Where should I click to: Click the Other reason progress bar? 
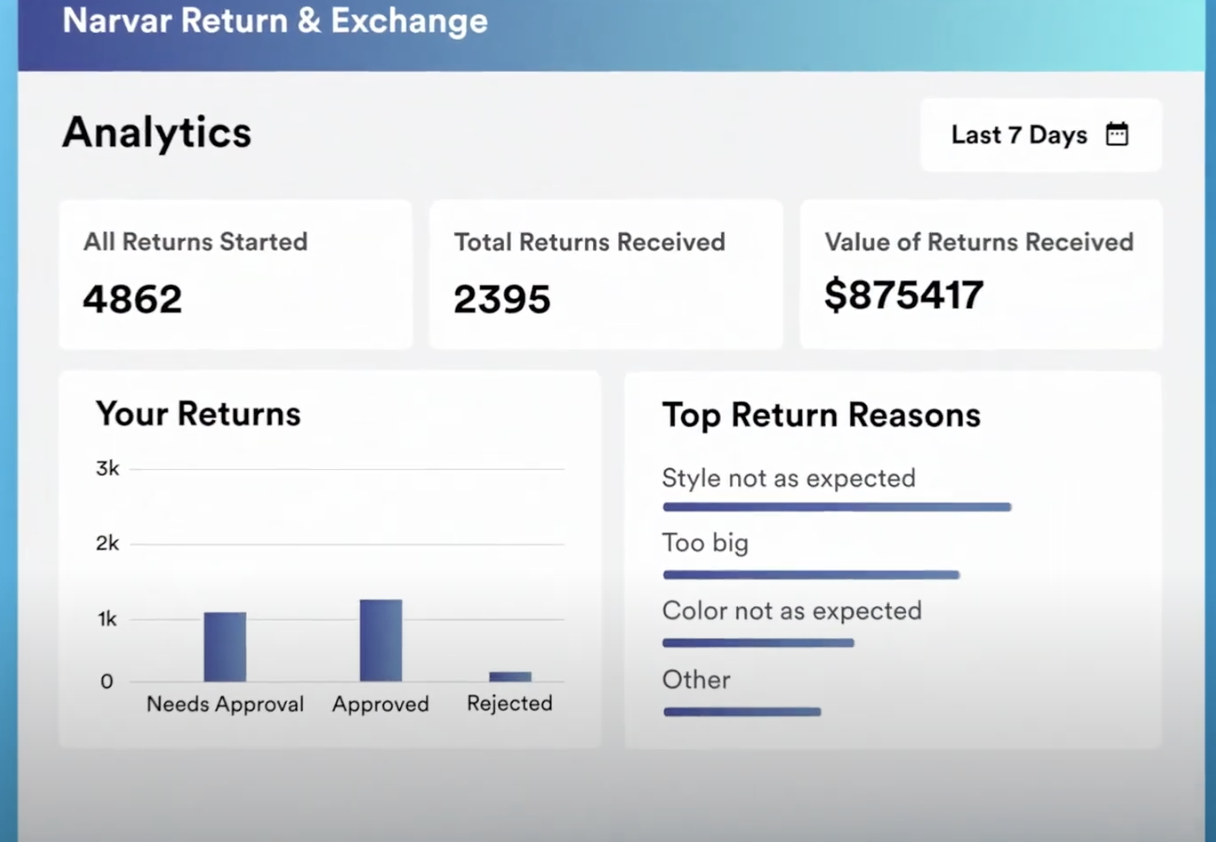pos(742,712)
